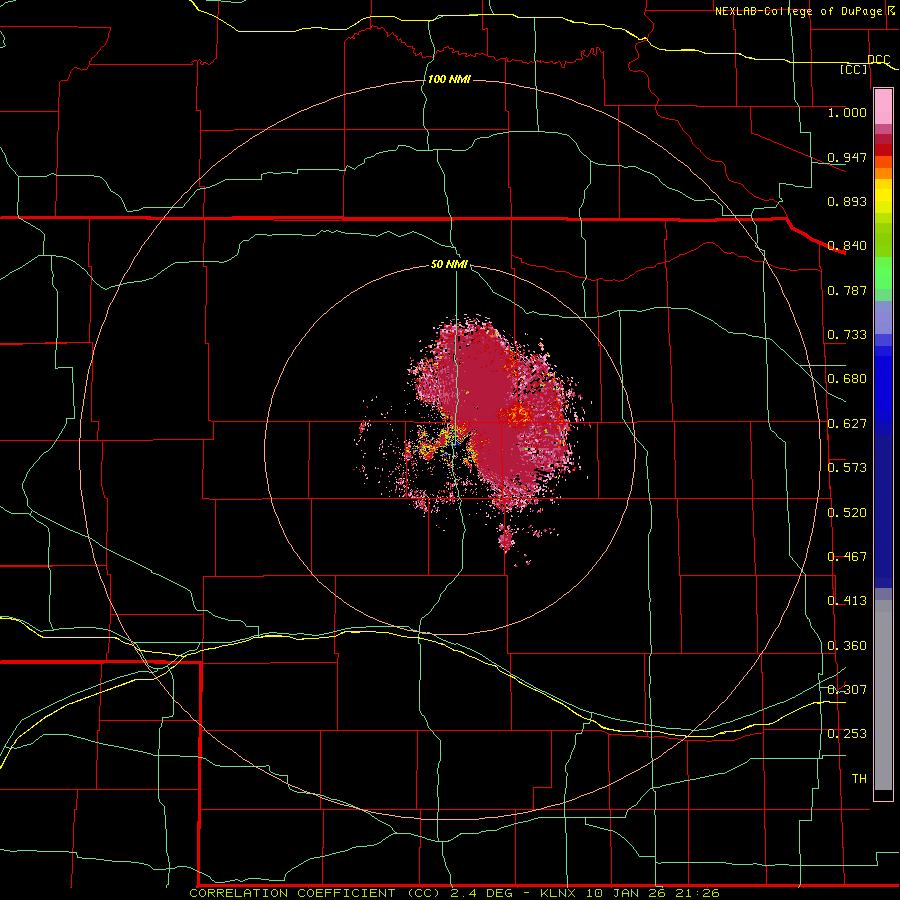The height and width of the screenshot is (900, 900).
Task: Select the 100 NMI range ring label
Action: click(x=449, y=79)
